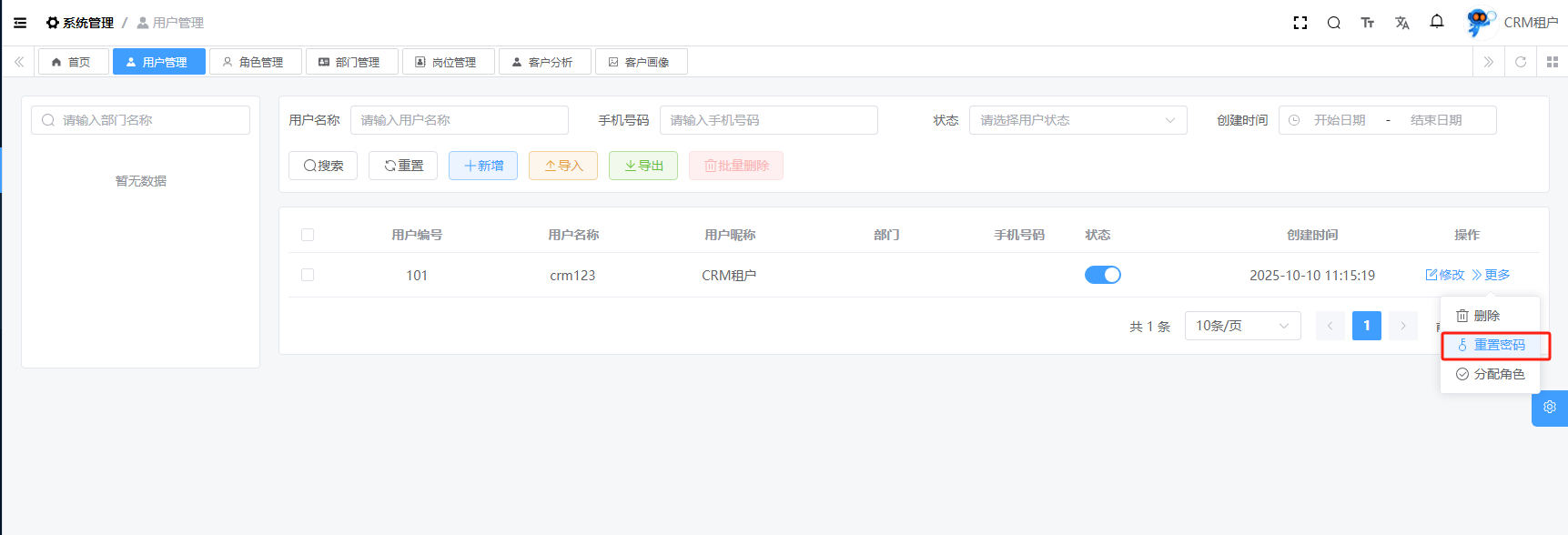
Task: Expand the 更多 actions menu in the row
Action: [x=1491, y=275]
